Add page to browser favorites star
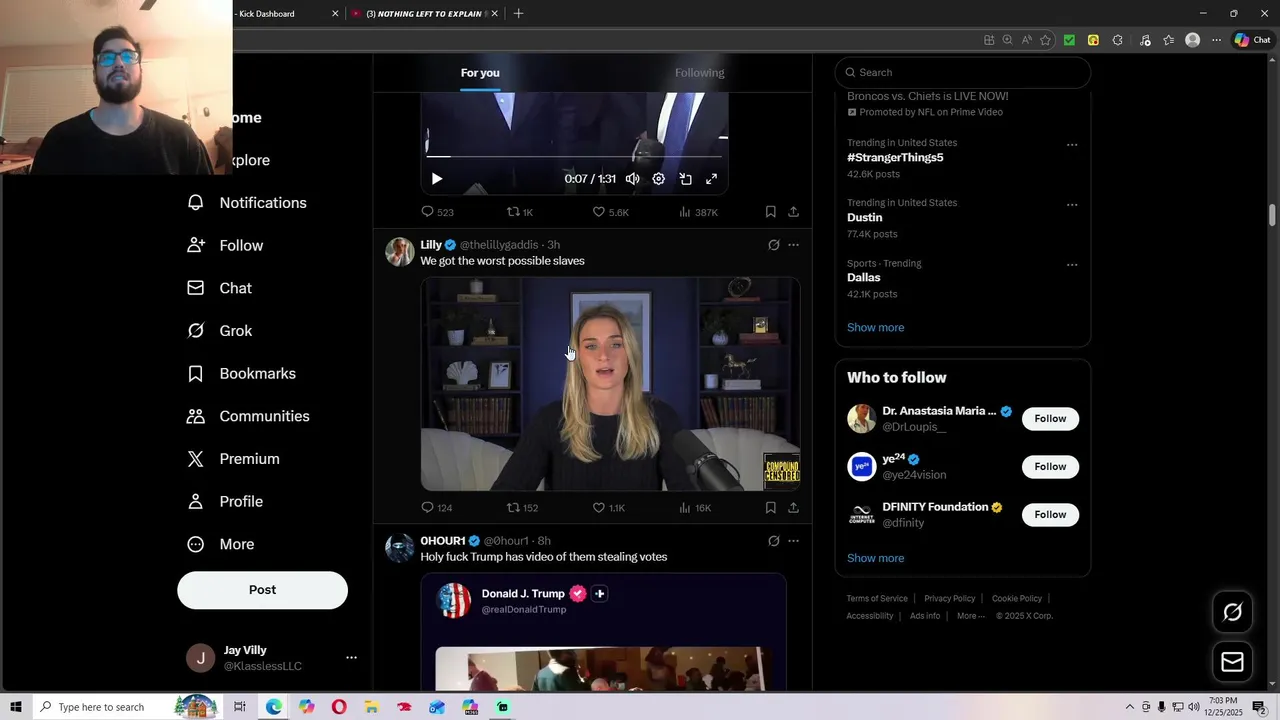 (x=1045, y=40)
